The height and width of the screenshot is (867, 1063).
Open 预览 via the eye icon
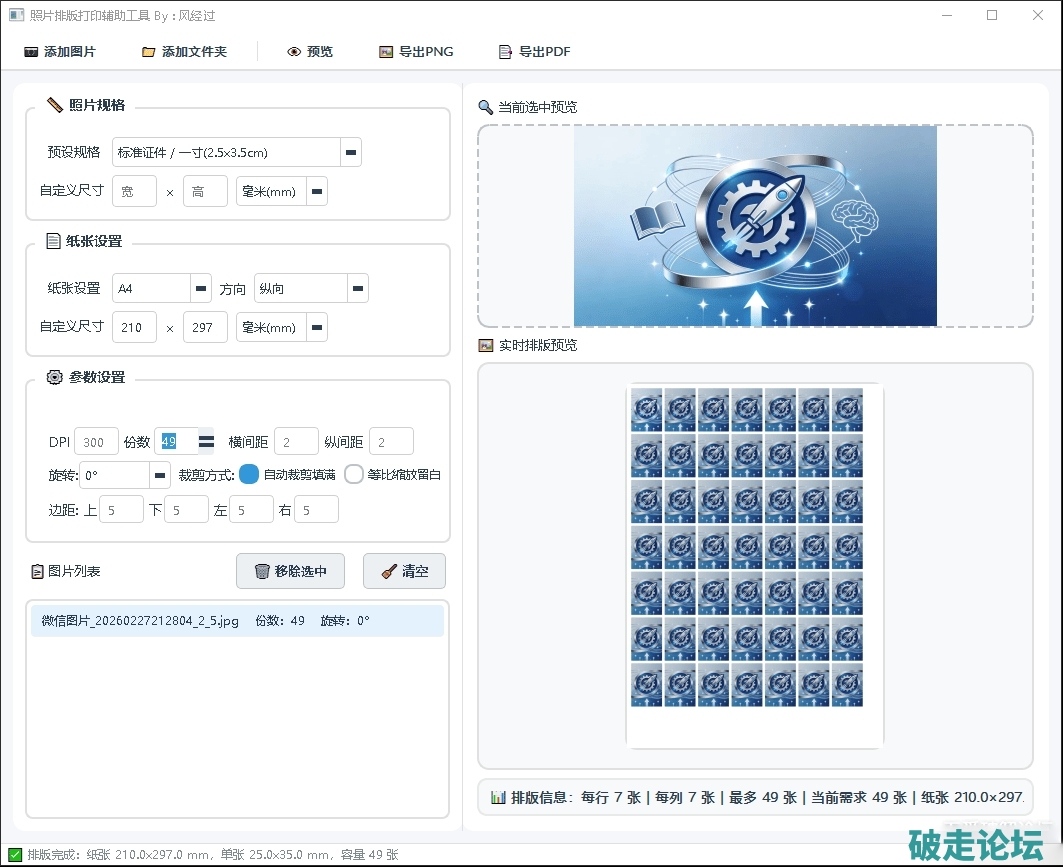tap(294, 52)
